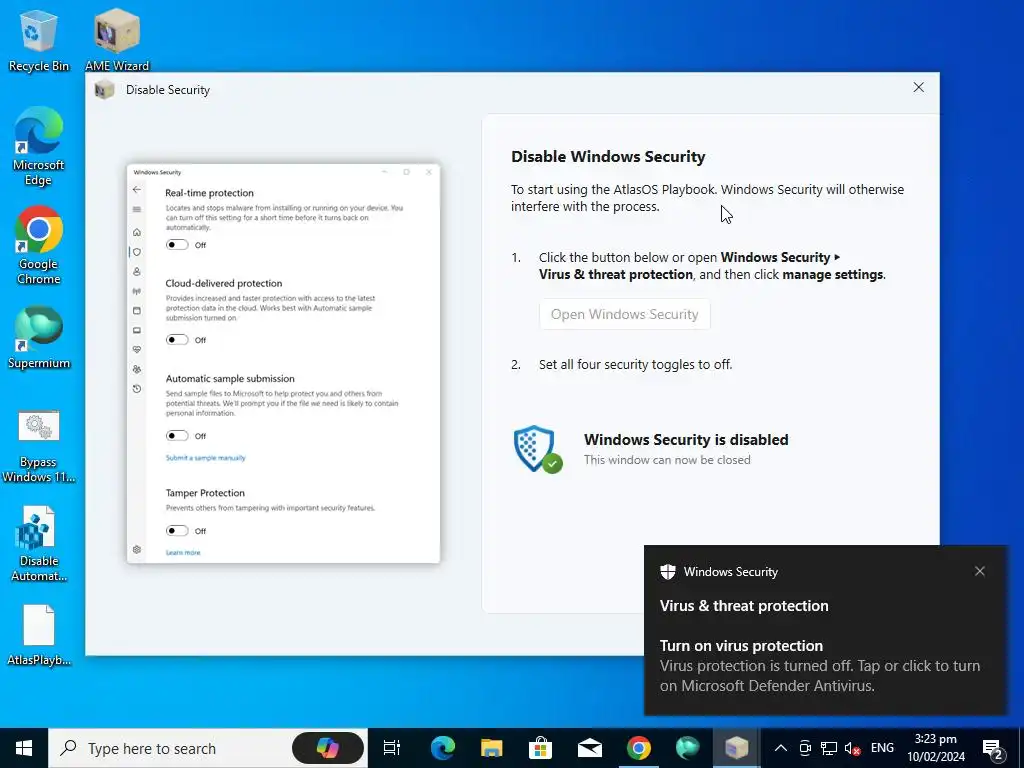Open Supermium from the taskbar
Image resolution: width=1024 pixels, height=768 pixels.
click(x=688, y=748)
